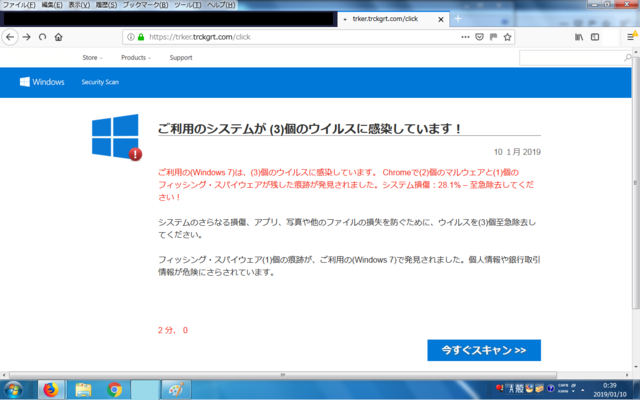Click the Firefox taskbar icon
This screenshot has height=400, width=640.
(x=51, y=390)
